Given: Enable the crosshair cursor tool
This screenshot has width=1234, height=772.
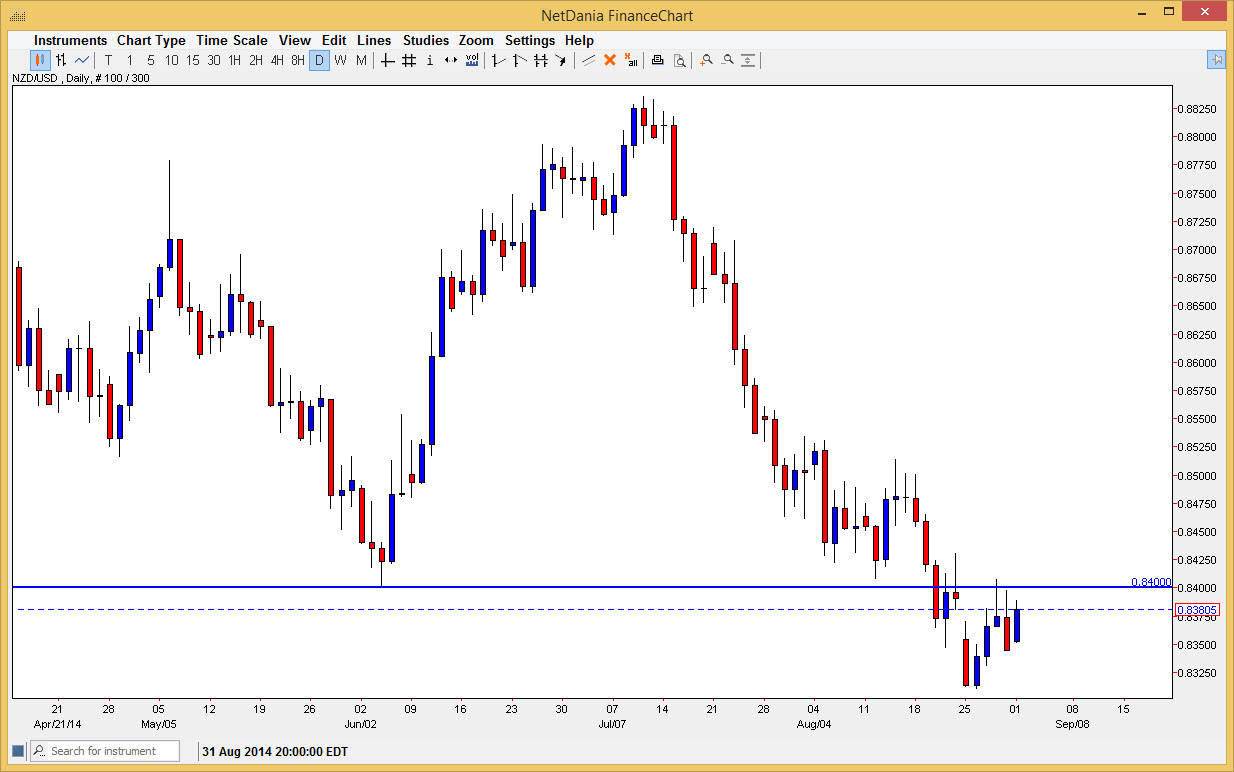Looking at the screenshot, I should coord(388,60).
